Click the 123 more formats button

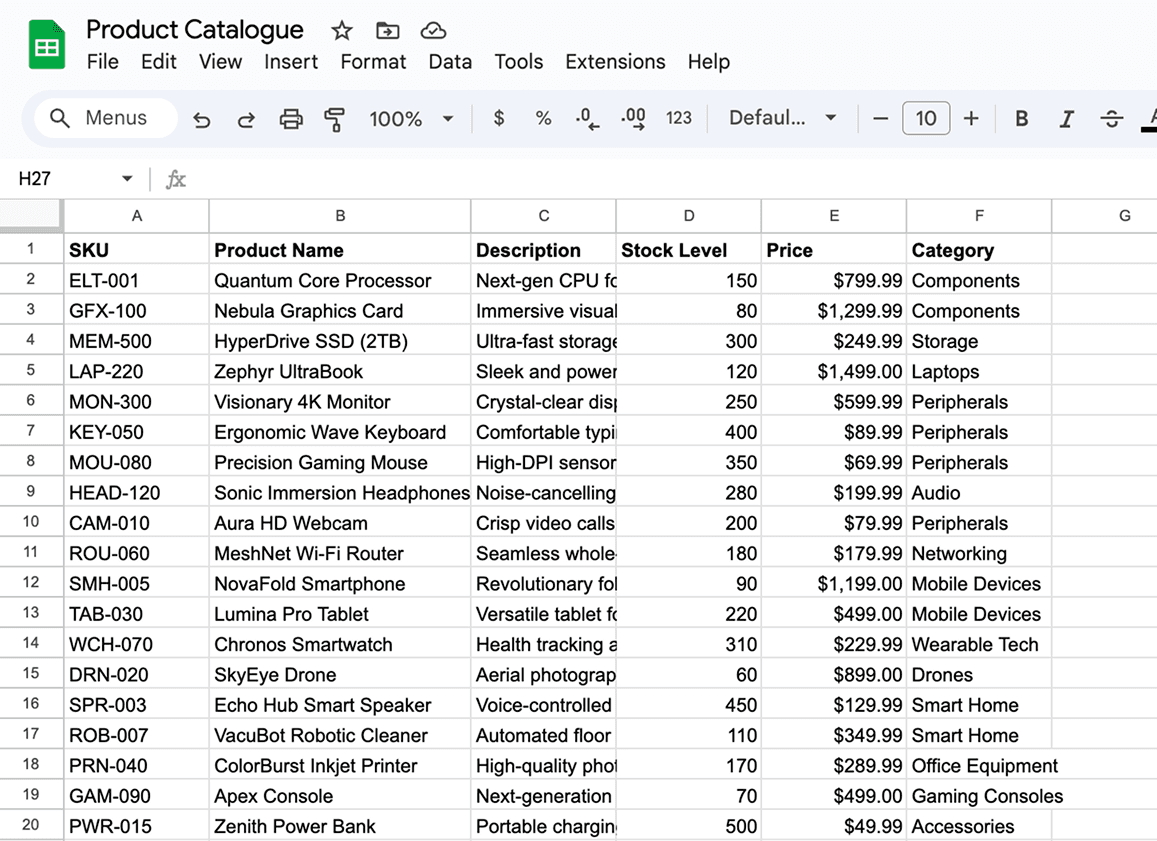pos(679,119)
